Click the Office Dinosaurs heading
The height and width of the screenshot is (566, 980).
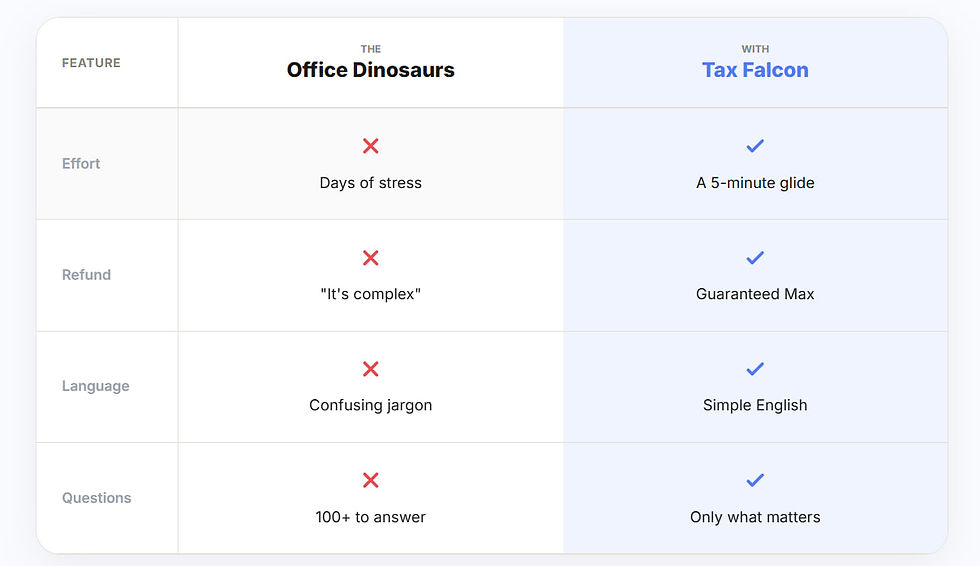pos(371,69)
